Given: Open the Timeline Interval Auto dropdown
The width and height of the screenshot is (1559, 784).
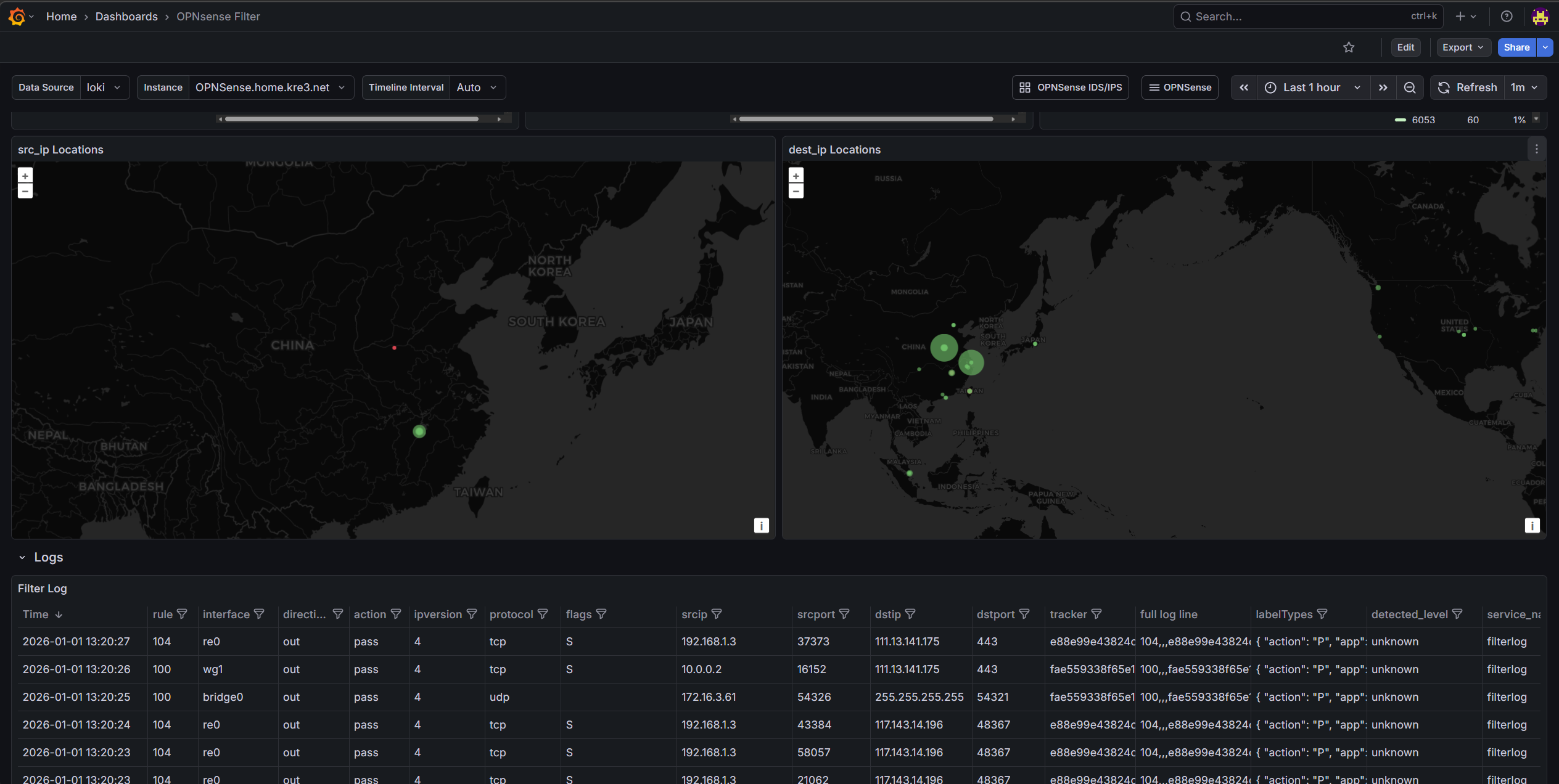Looking at the screenshot, I should pyautogui.click(x=477, y=88).
